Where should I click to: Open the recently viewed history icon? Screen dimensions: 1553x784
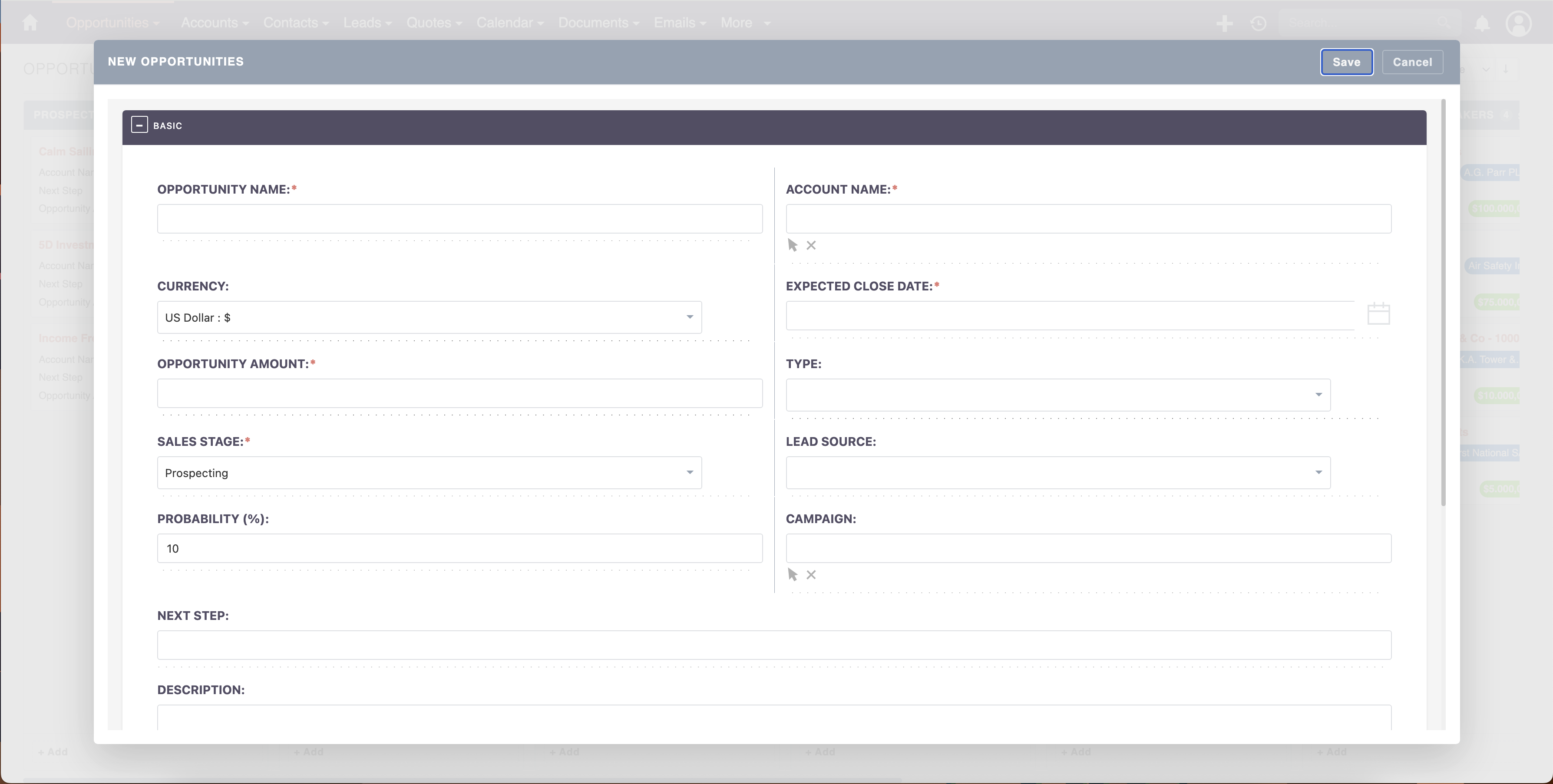(1258, 23)
